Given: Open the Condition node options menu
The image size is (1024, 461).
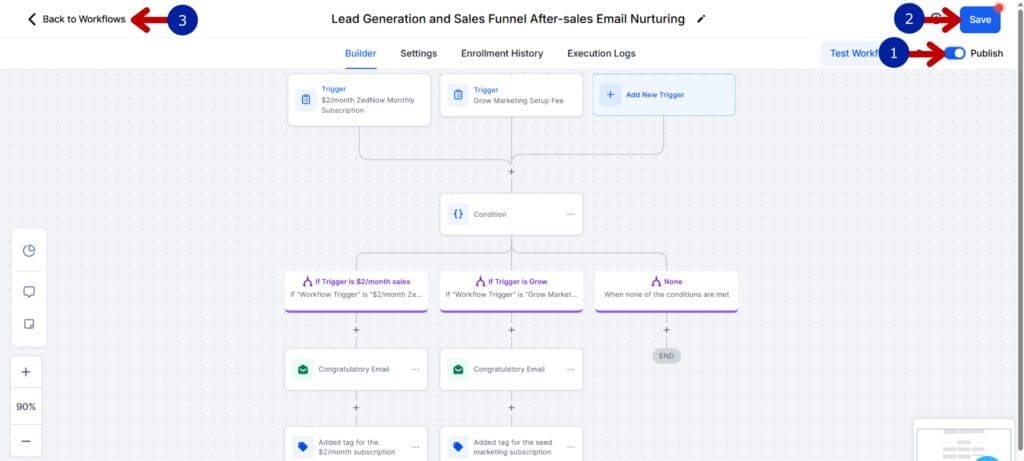Looking at the screenshot, I should 570,214.
